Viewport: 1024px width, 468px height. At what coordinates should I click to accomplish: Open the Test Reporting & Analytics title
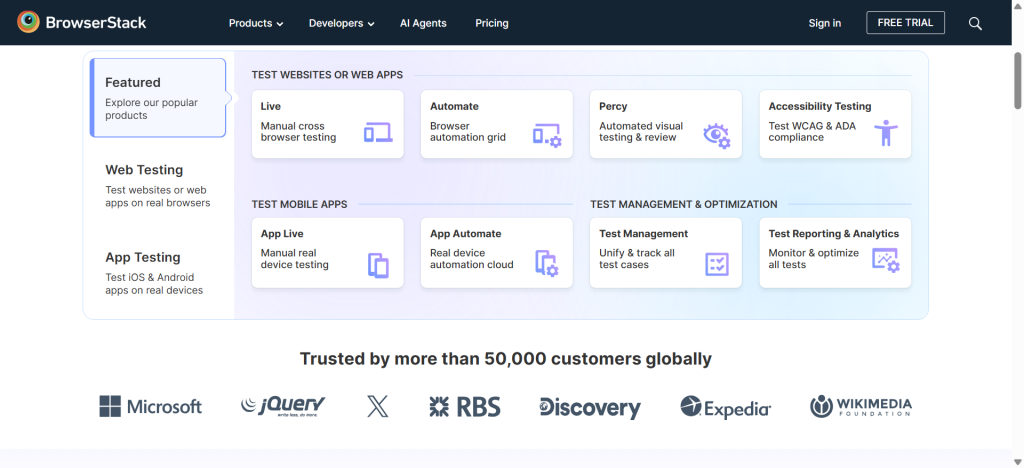coord(834,234)
